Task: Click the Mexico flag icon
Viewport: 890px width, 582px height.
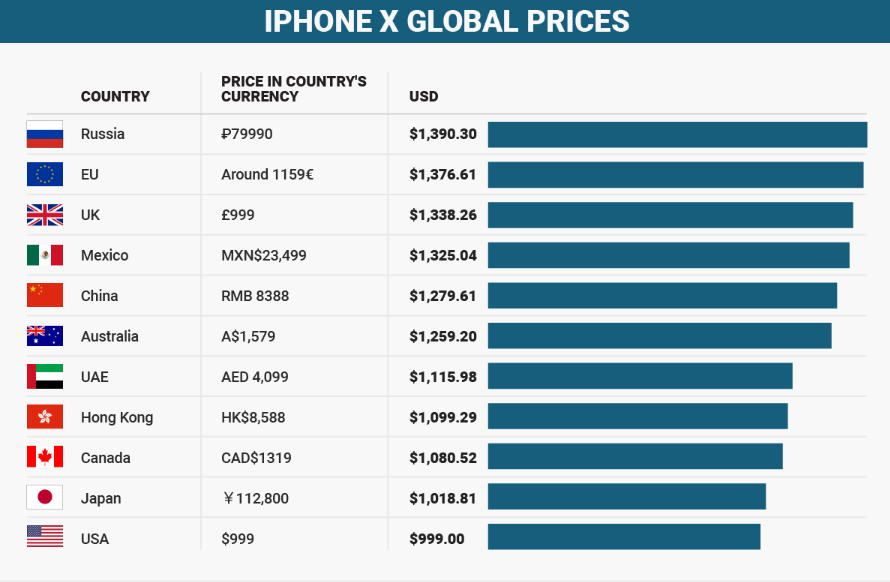Action: click(x=45, y=255)
